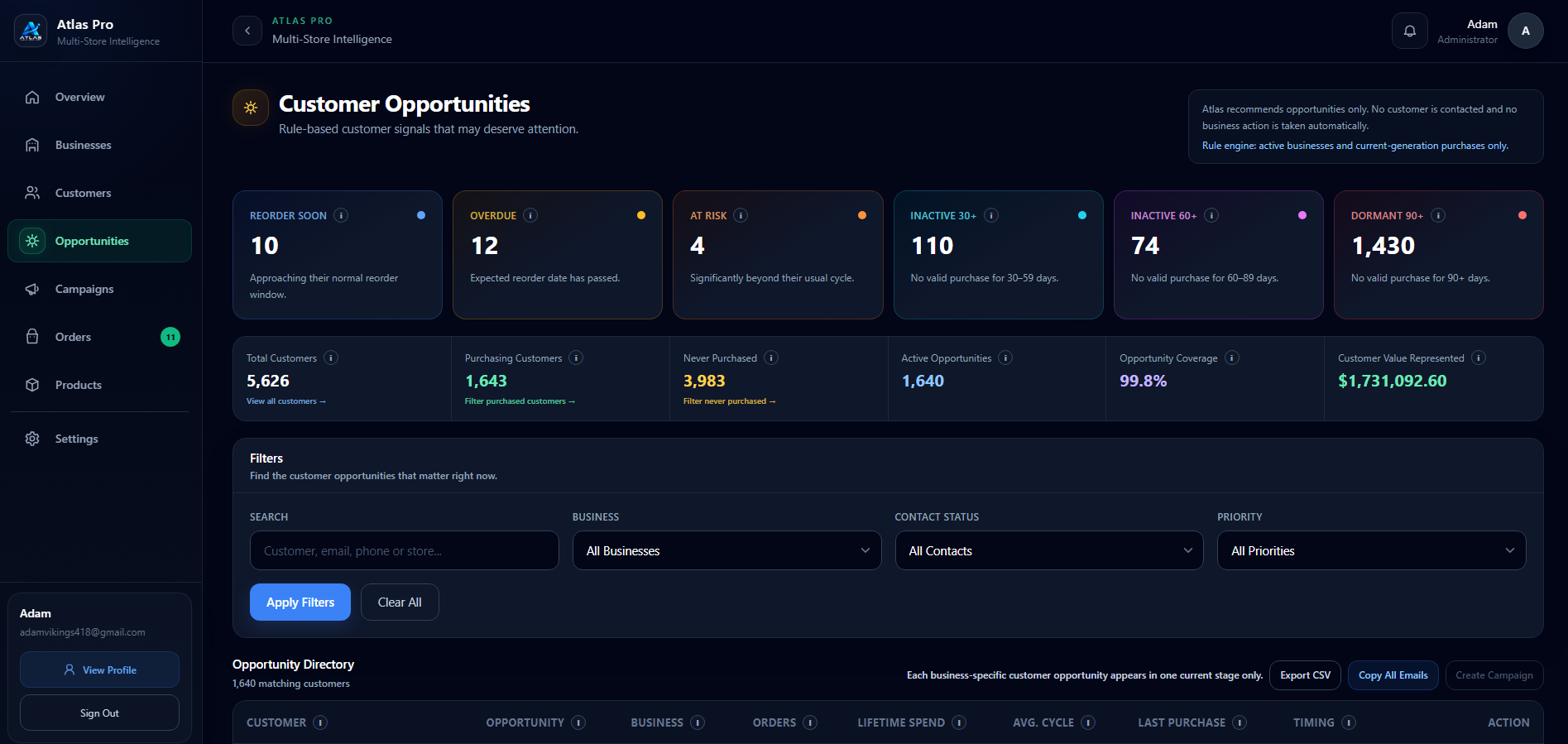Image resolution: width=1568 pixels, height=744 pixels.
Task: Open the Reorder Soon card showing 10
Action: (x=338, y=255)
